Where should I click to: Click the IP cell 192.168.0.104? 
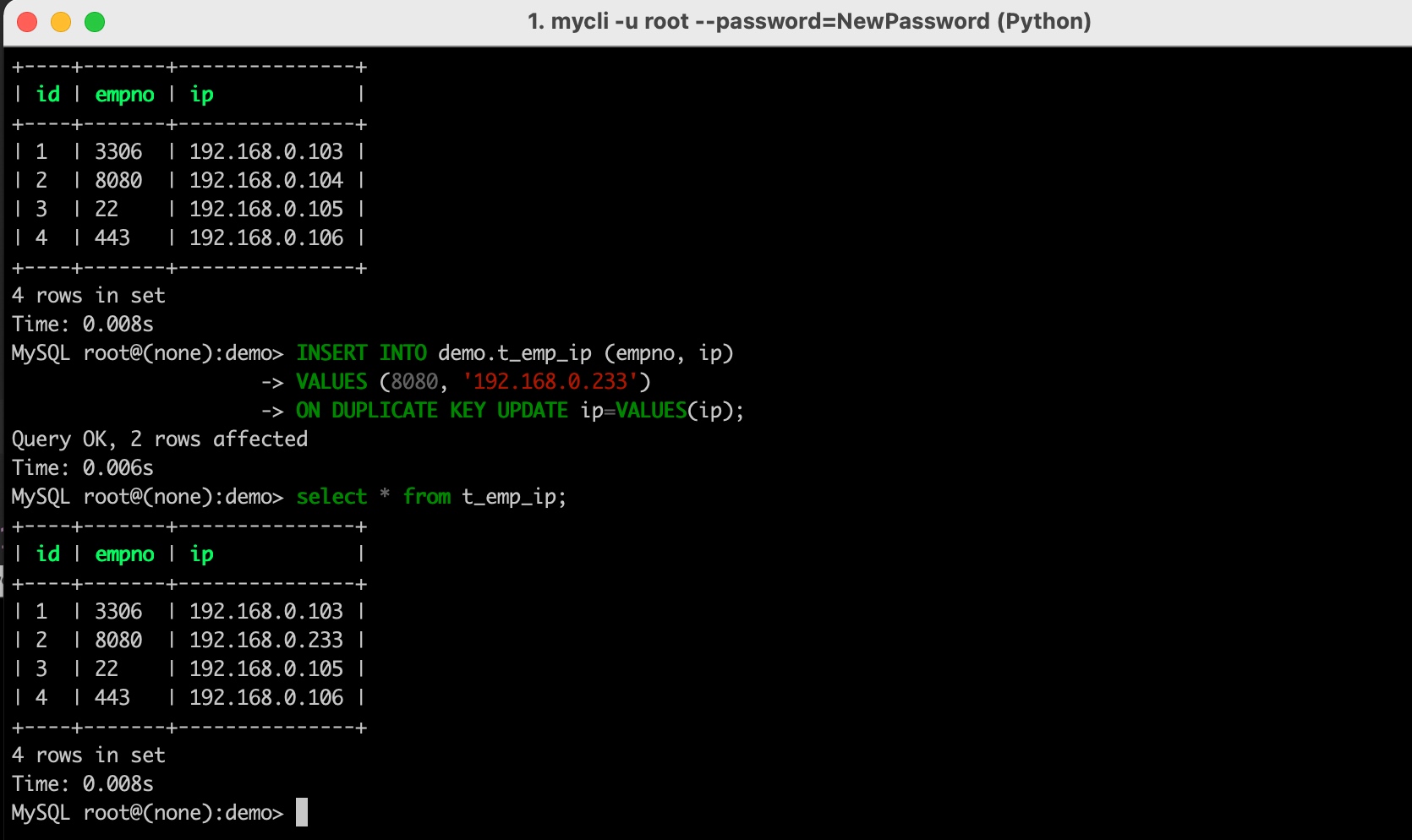pos(266,181)
